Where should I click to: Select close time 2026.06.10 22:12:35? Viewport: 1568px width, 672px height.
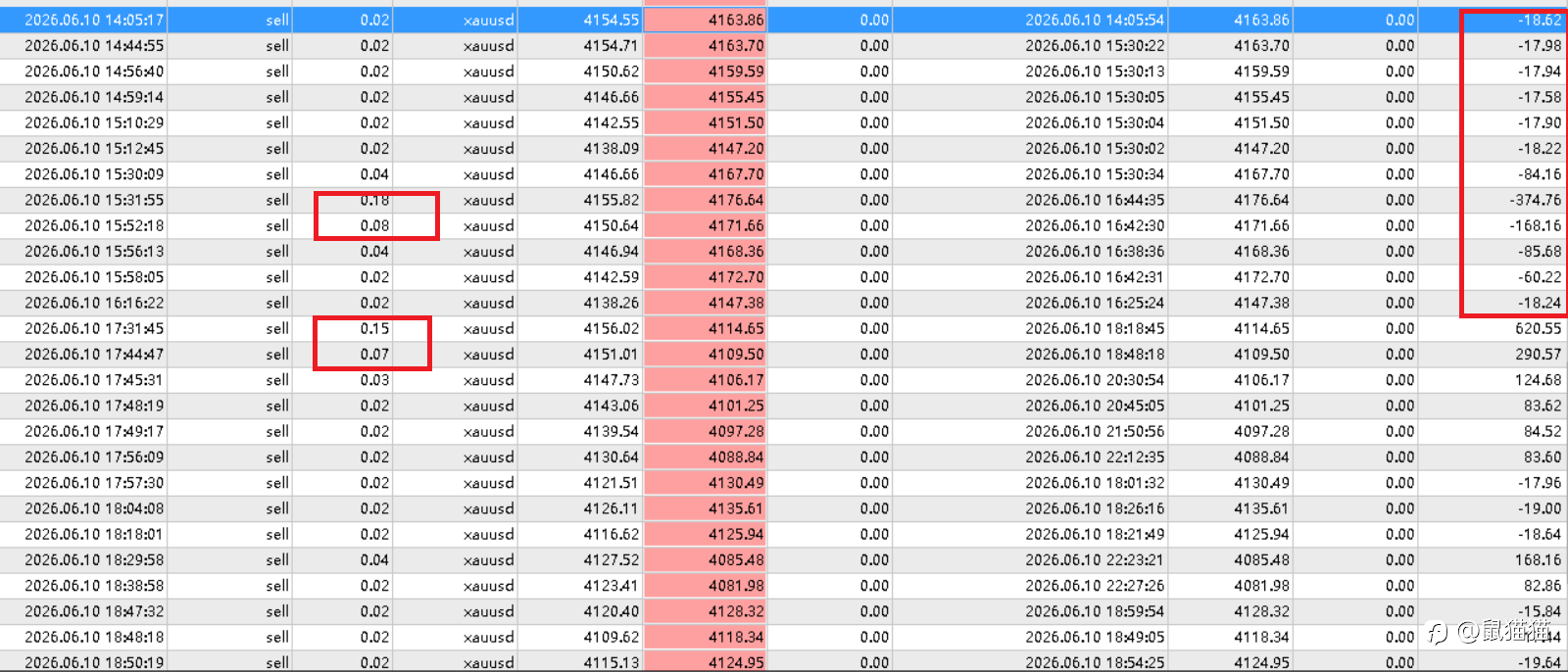(x=1095, y=456)
